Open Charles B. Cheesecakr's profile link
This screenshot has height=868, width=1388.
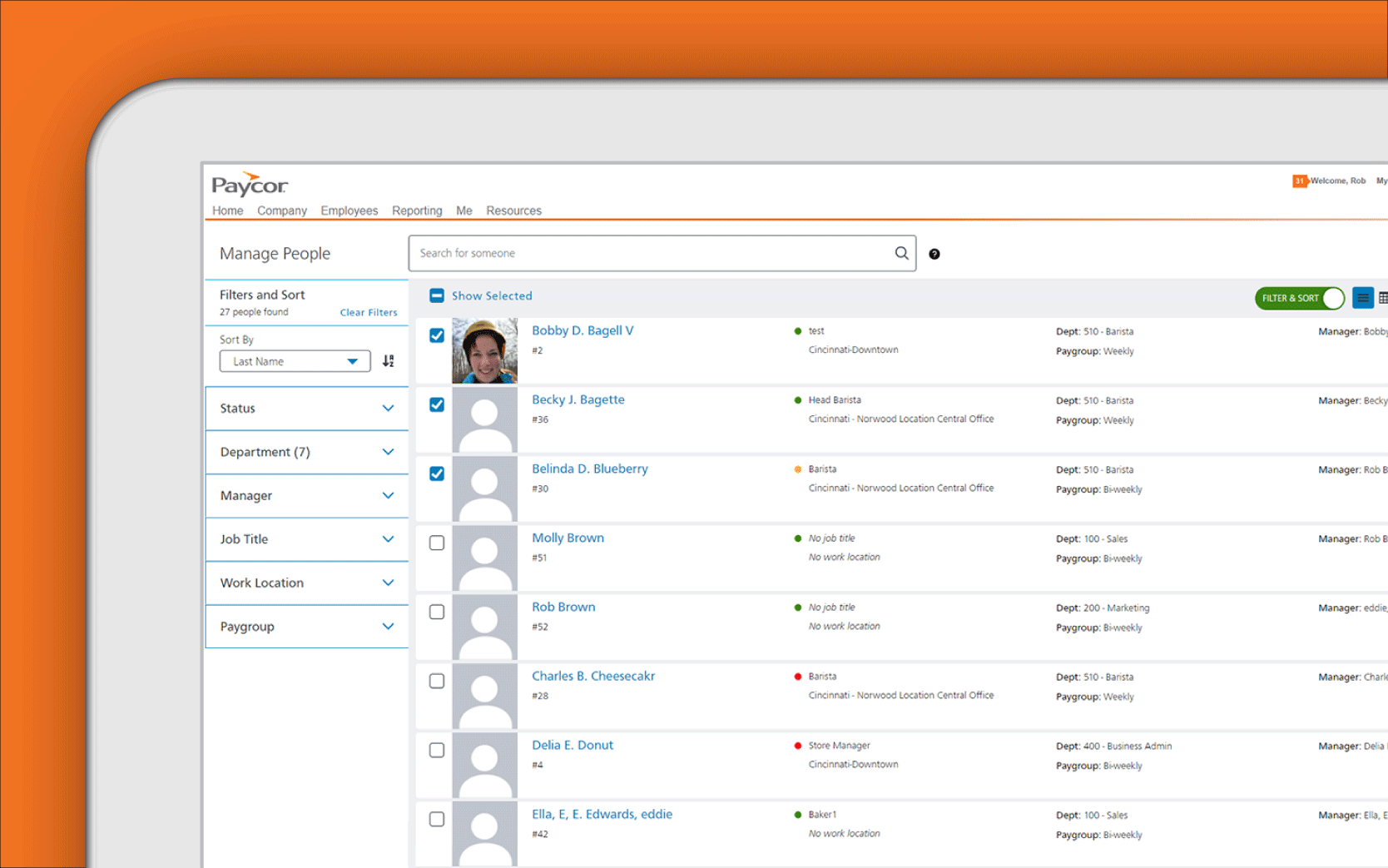(x=593, y=676)
